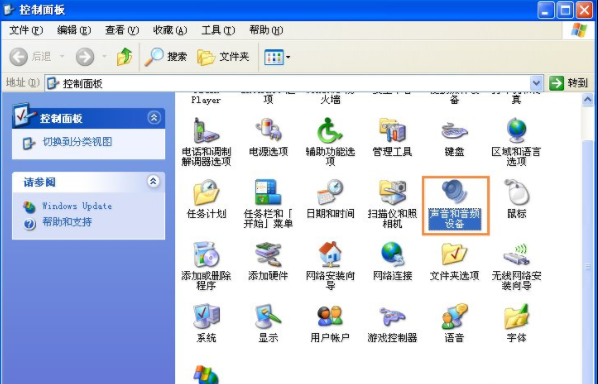Click the Windows Update link

point(77,206)
